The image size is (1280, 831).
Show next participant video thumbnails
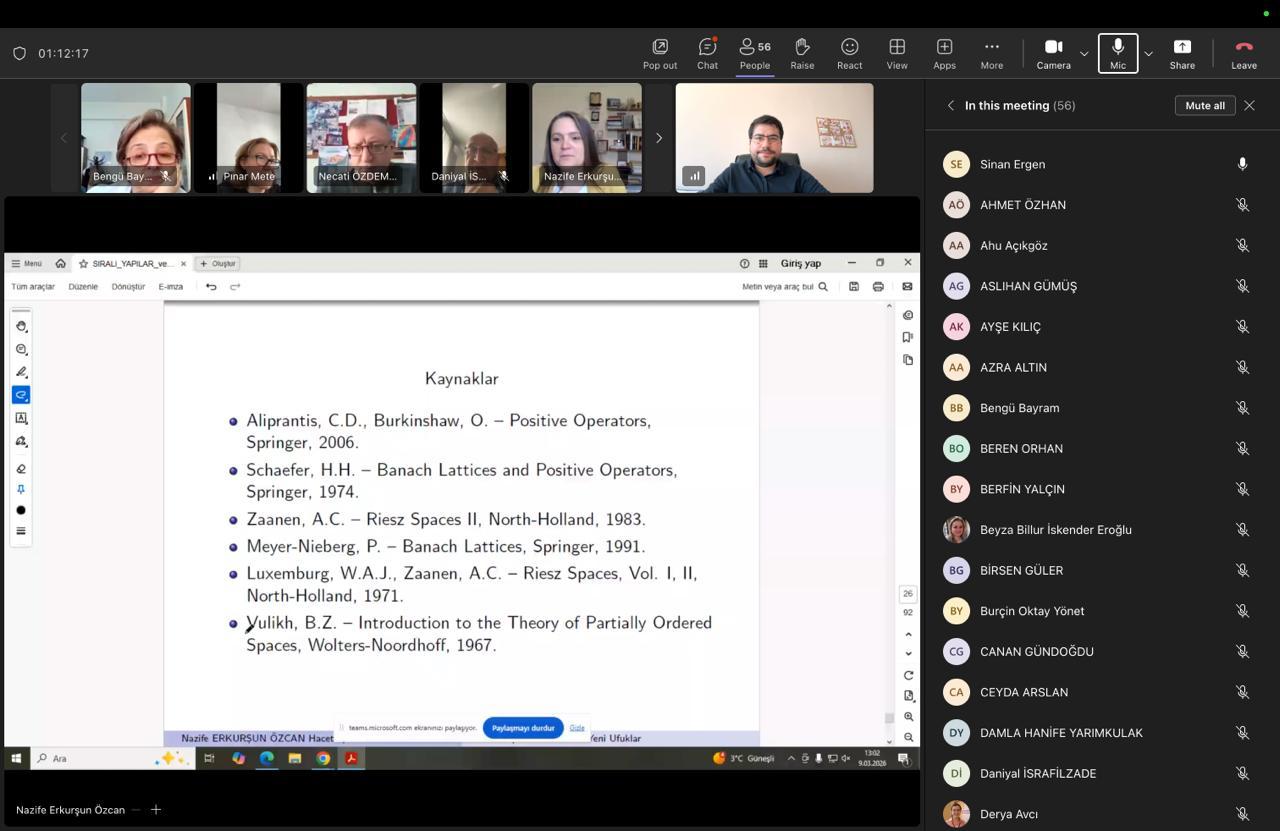coord(658,138)
